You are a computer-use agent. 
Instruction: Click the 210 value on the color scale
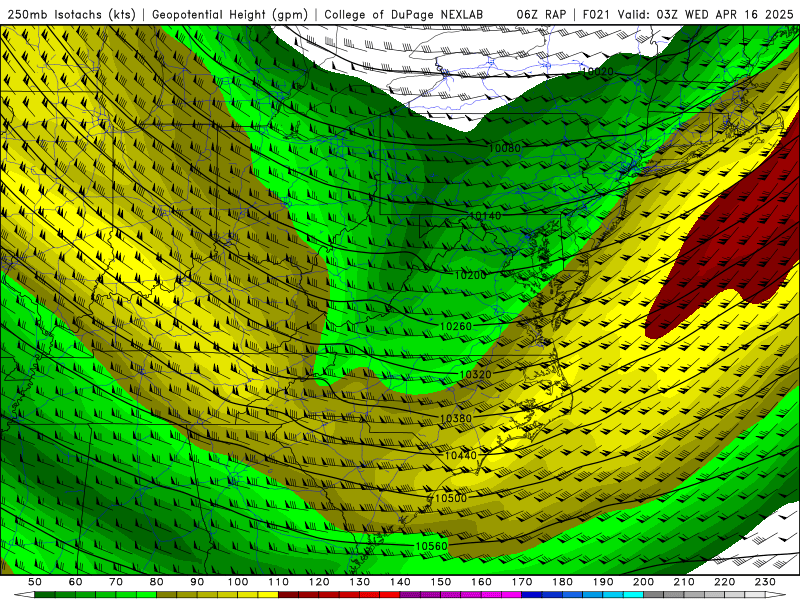684,582
